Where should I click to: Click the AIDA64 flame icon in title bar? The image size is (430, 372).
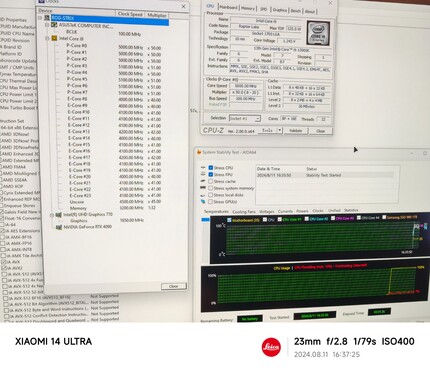tap(199, 152)
